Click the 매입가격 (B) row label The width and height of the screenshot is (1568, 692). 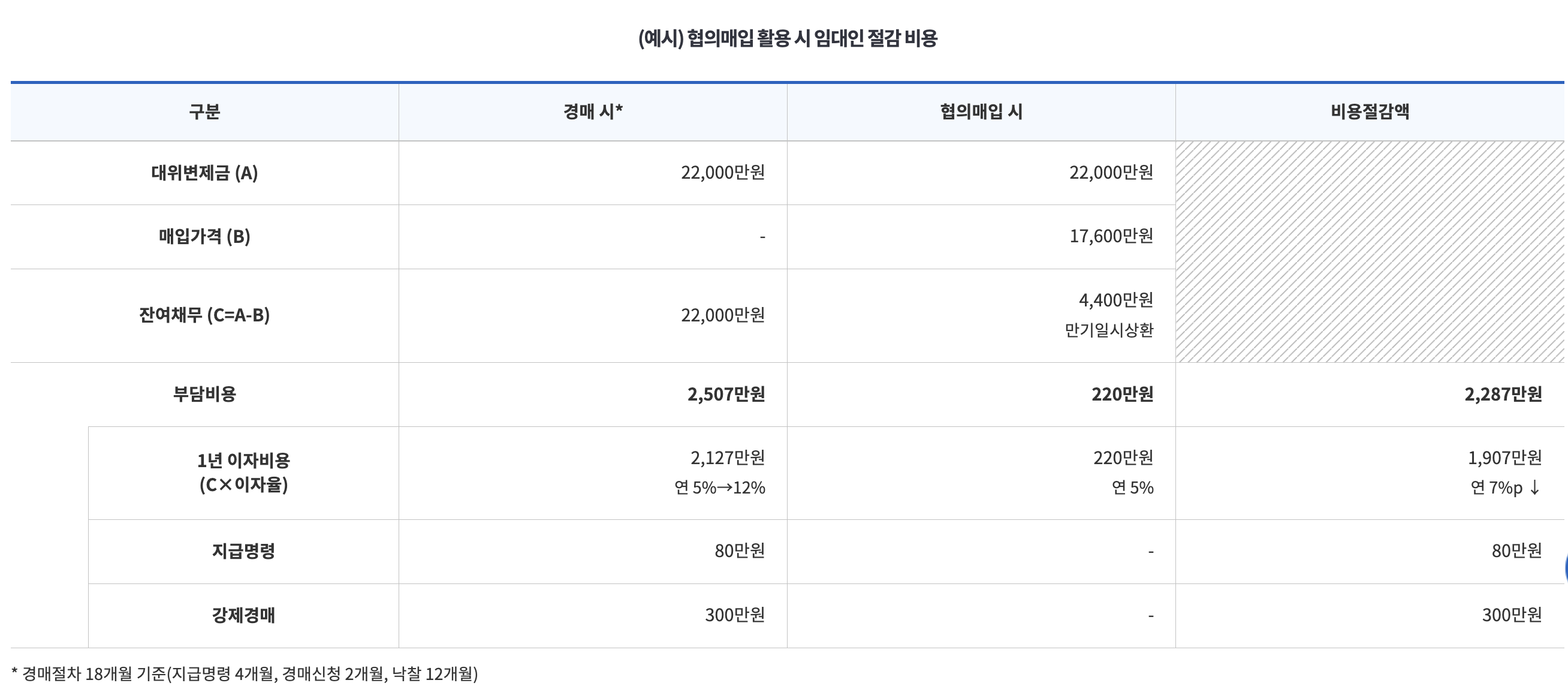pos(204,236)
